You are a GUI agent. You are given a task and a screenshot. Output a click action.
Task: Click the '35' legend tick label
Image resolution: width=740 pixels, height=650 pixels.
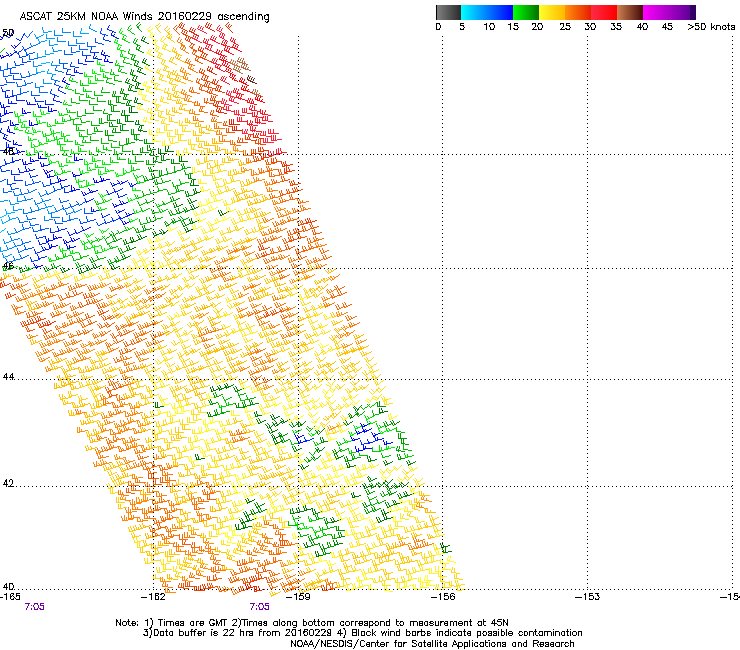[x=616, y=27]
